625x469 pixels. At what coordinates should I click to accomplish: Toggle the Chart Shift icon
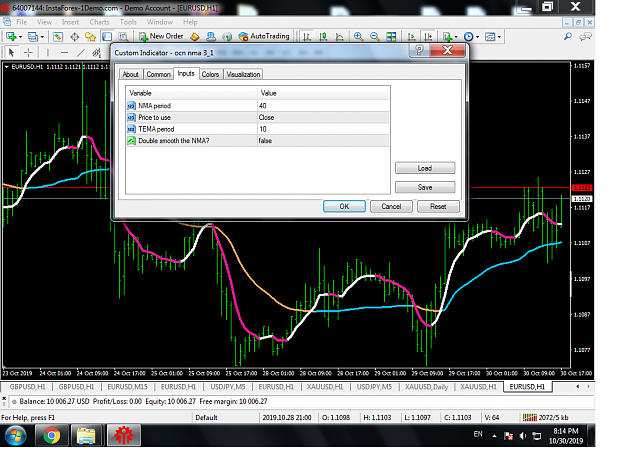[428, 37]
